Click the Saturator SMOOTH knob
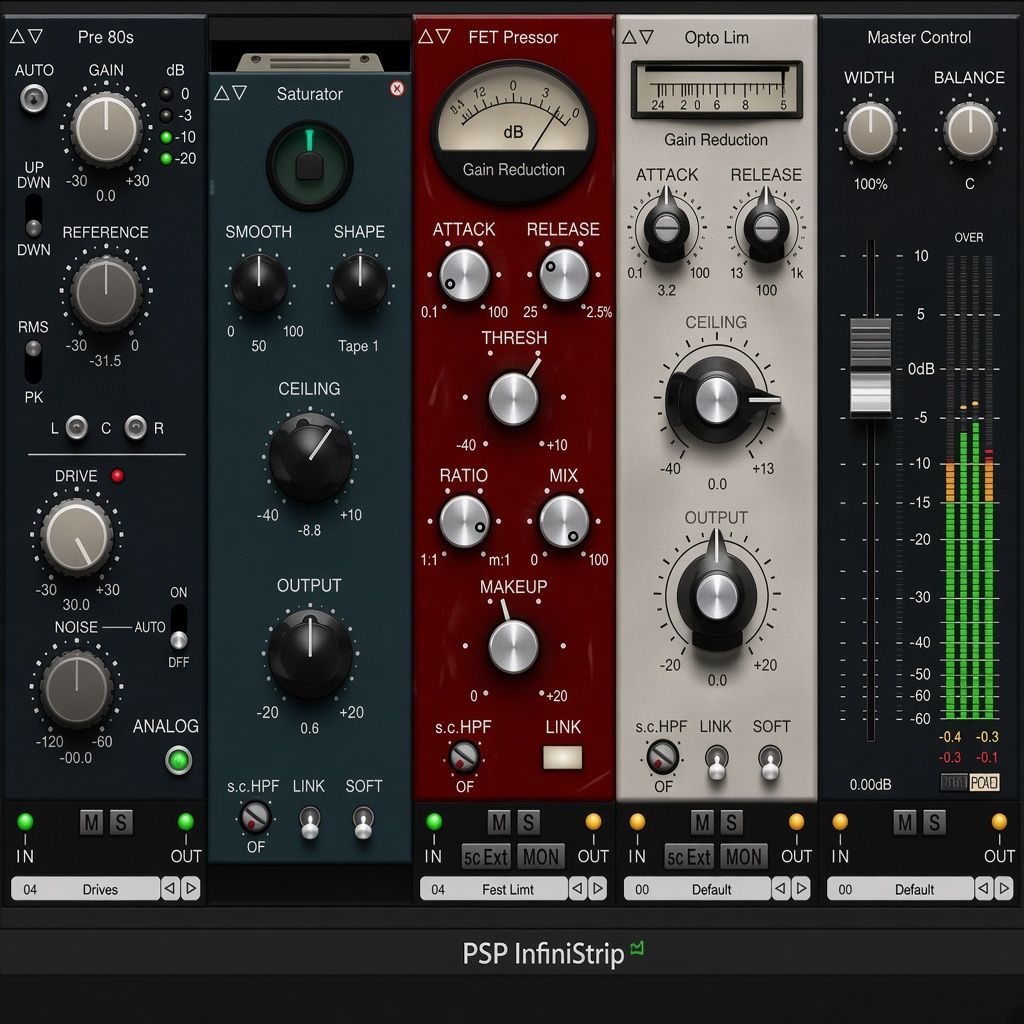Screen dimensions: 1024x1024 click(x=259, y=282)
